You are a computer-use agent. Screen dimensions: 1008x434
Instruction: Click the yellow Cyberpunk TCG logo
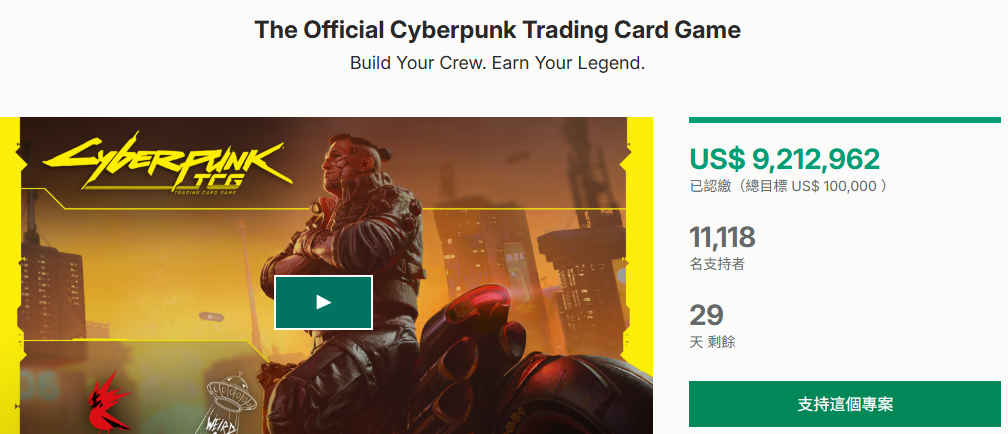click(166, 165)
